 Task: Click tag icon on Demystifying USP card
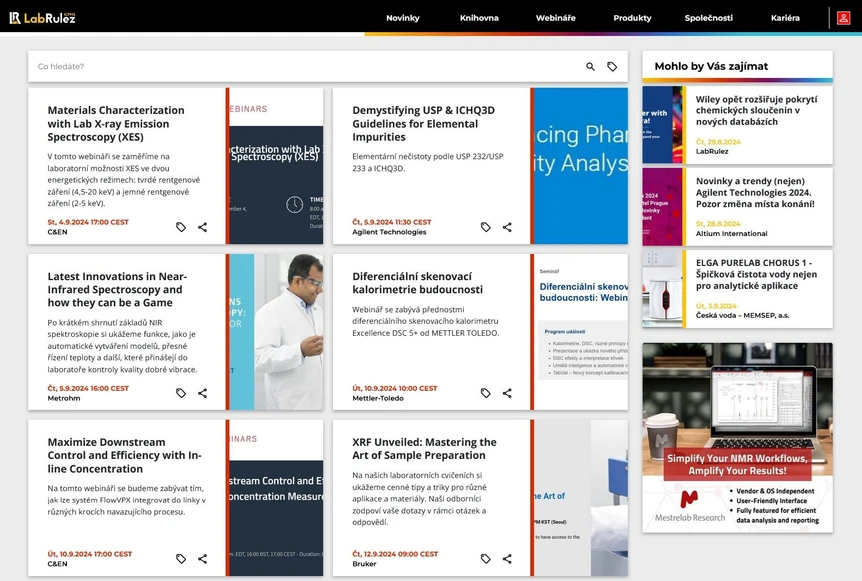tap(485, 227)
